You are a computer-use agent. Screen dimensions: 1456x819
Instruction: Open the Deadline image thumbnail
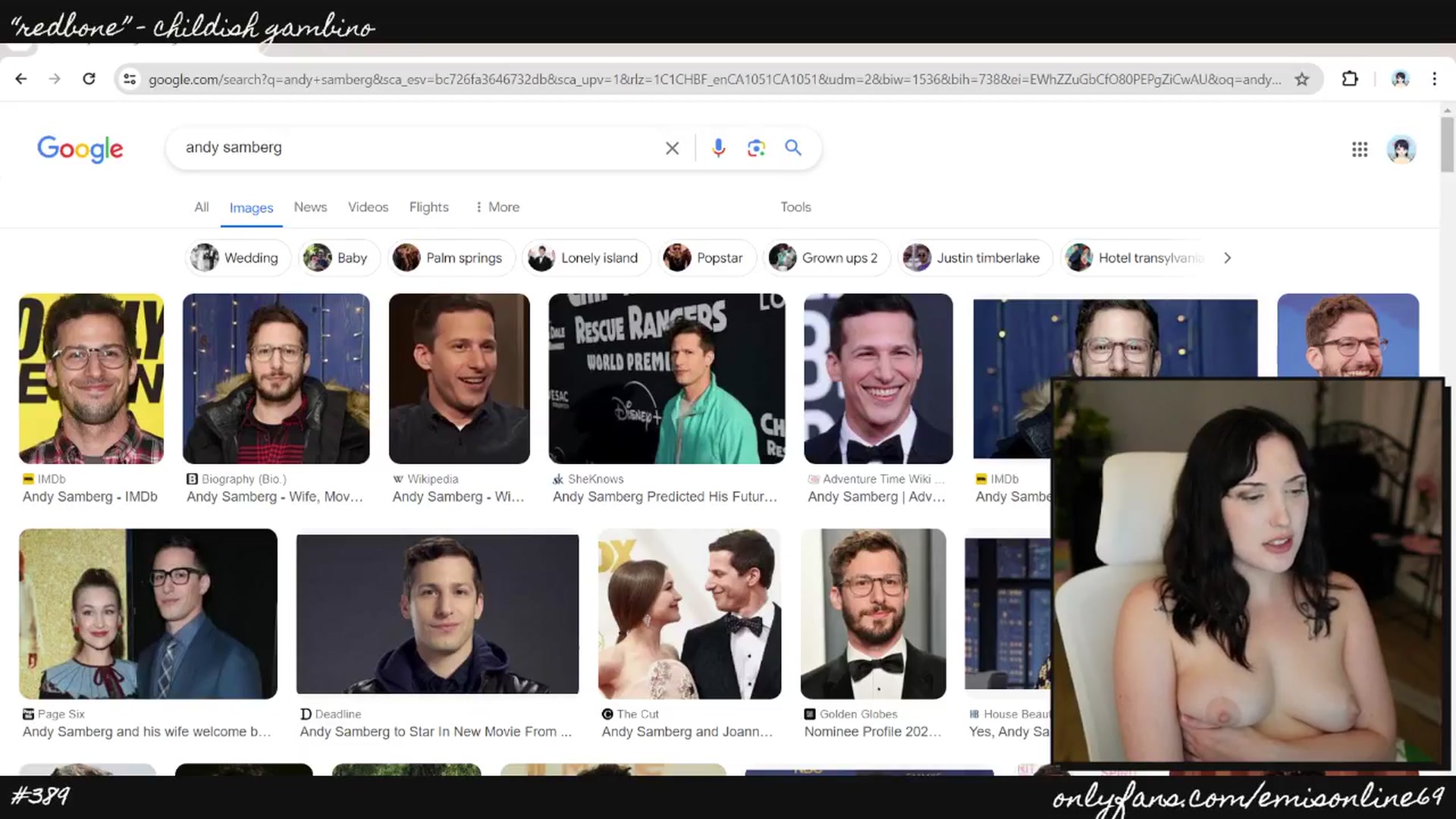[x=438, y=613]
